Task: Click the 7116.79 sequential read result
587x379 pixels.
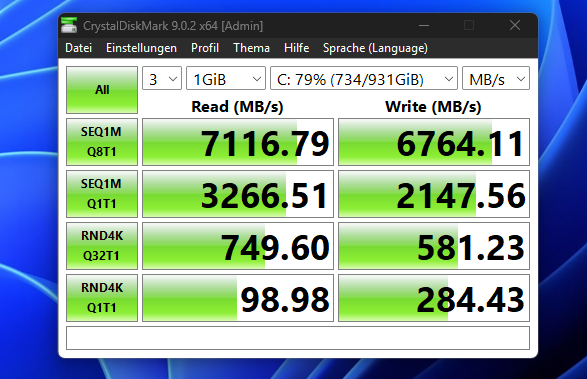Action: pyautogui.click(x=238, y=142)
